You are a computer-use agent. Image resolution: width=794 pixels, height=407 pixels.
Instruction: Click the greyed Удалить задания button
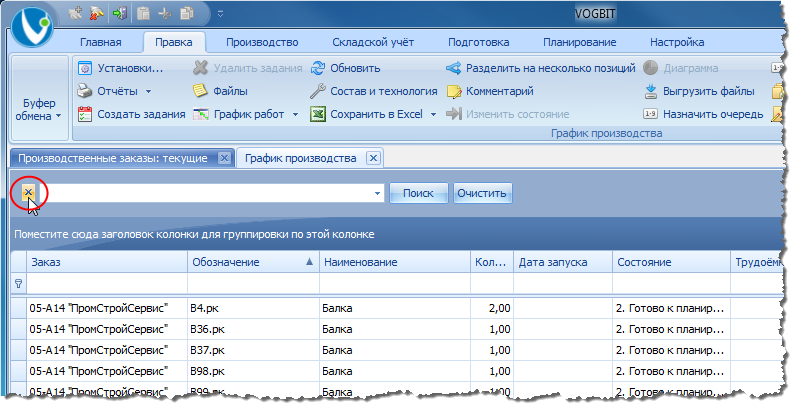(248, 68)
